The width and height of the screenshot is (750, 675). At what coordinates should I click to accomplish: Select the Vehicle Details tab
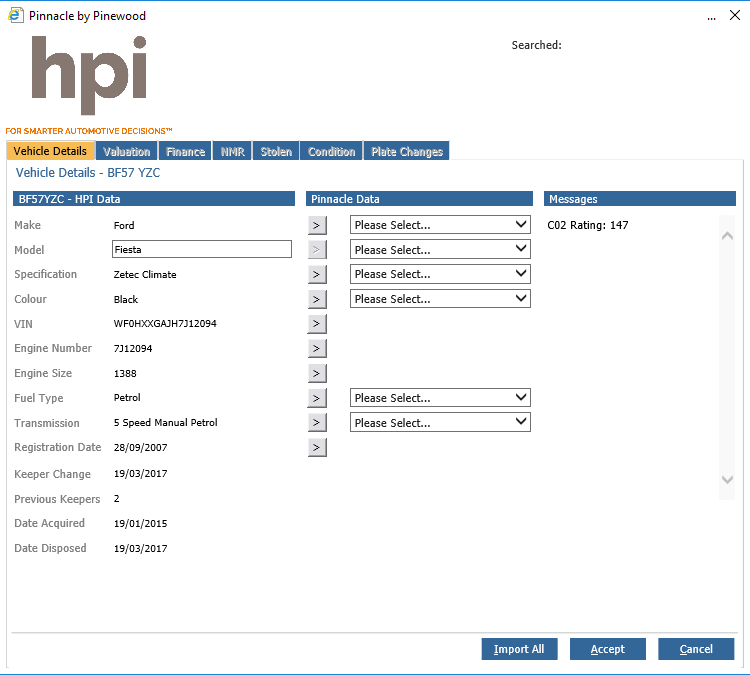pos(50,151)
